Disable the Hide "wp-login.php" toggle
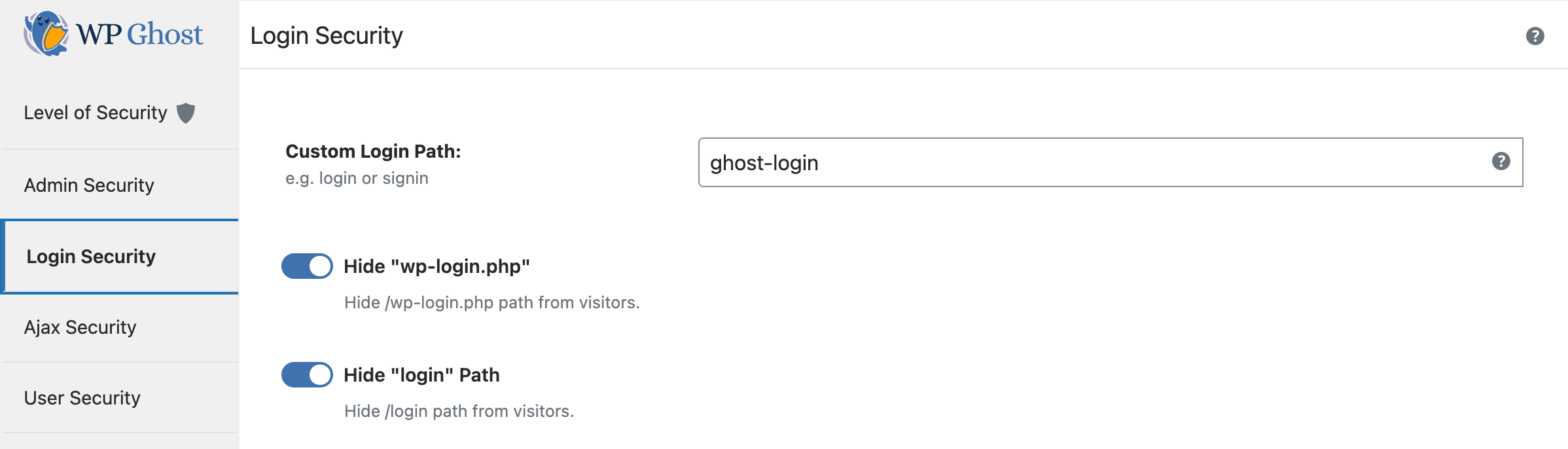Screen dimensions: 1568x449 tap(306, 266)
